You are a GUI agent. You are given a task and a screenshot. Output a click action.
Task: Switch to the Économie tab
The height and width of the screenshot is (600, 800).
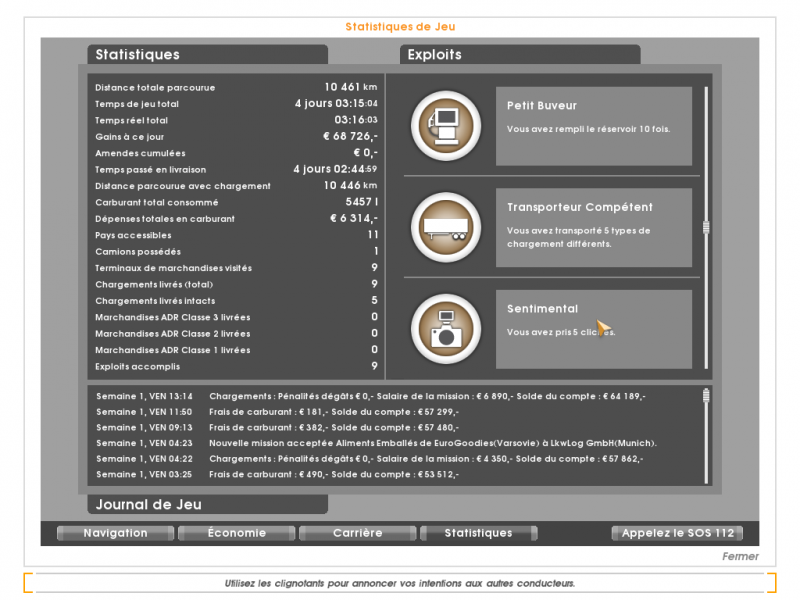(236, 533)
